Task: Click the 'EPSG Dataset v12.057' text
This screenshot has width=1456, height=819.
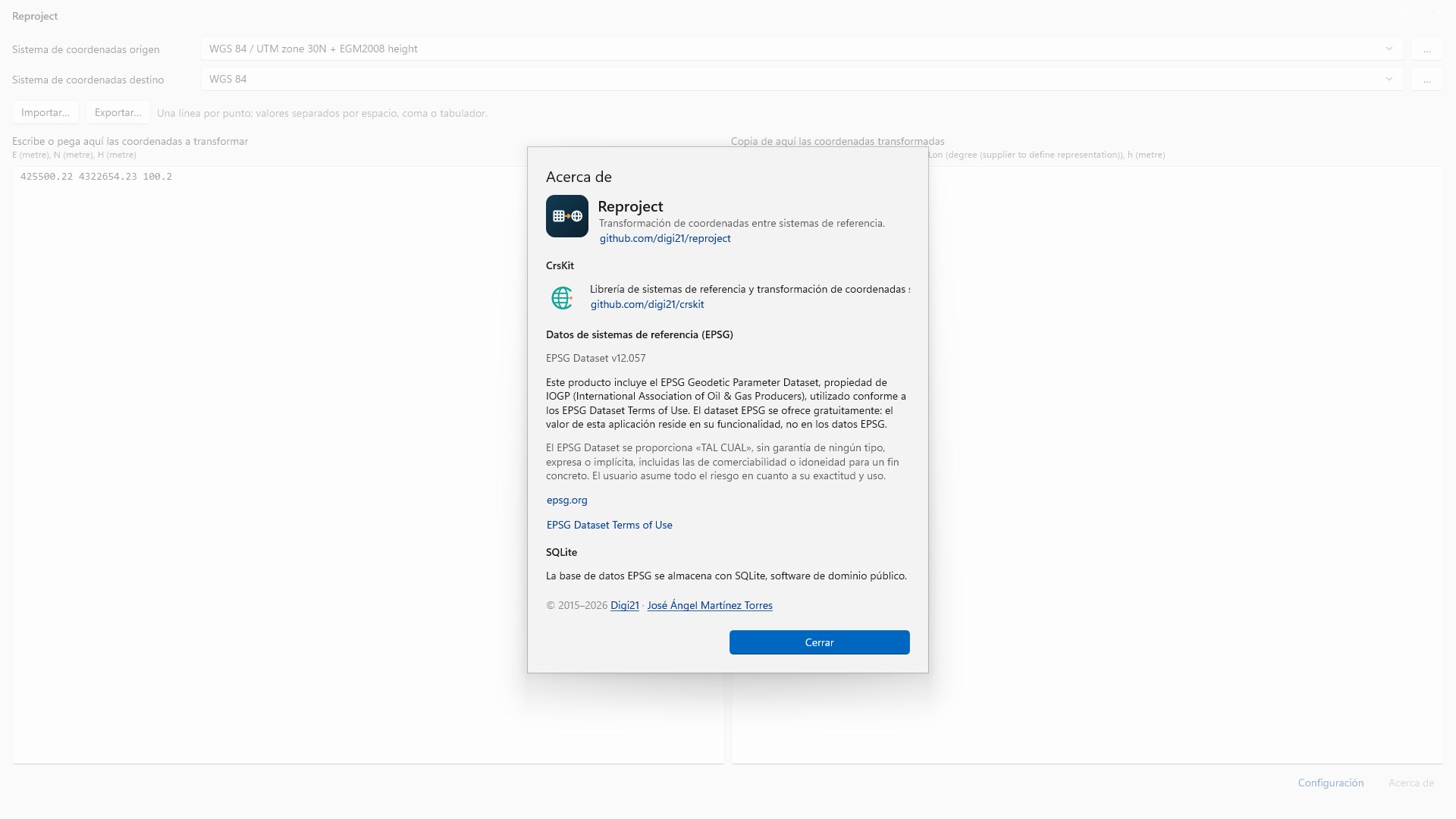Action: click(595, 358)
